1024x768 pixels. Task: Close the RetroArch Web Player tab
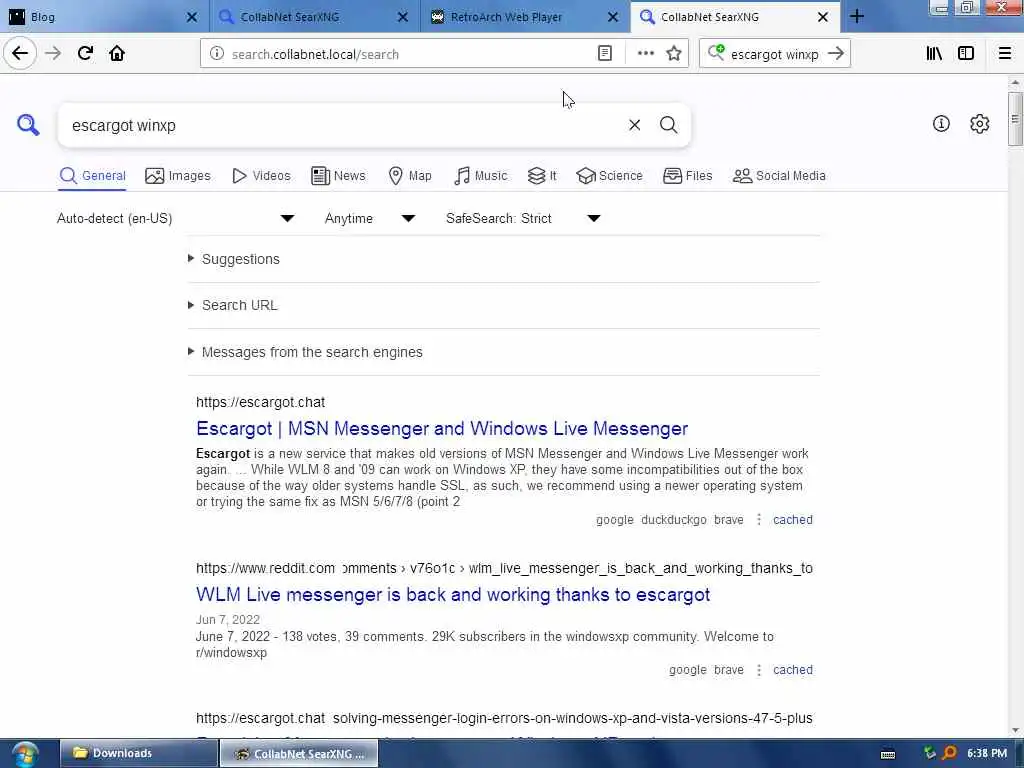tap(613, 17)
